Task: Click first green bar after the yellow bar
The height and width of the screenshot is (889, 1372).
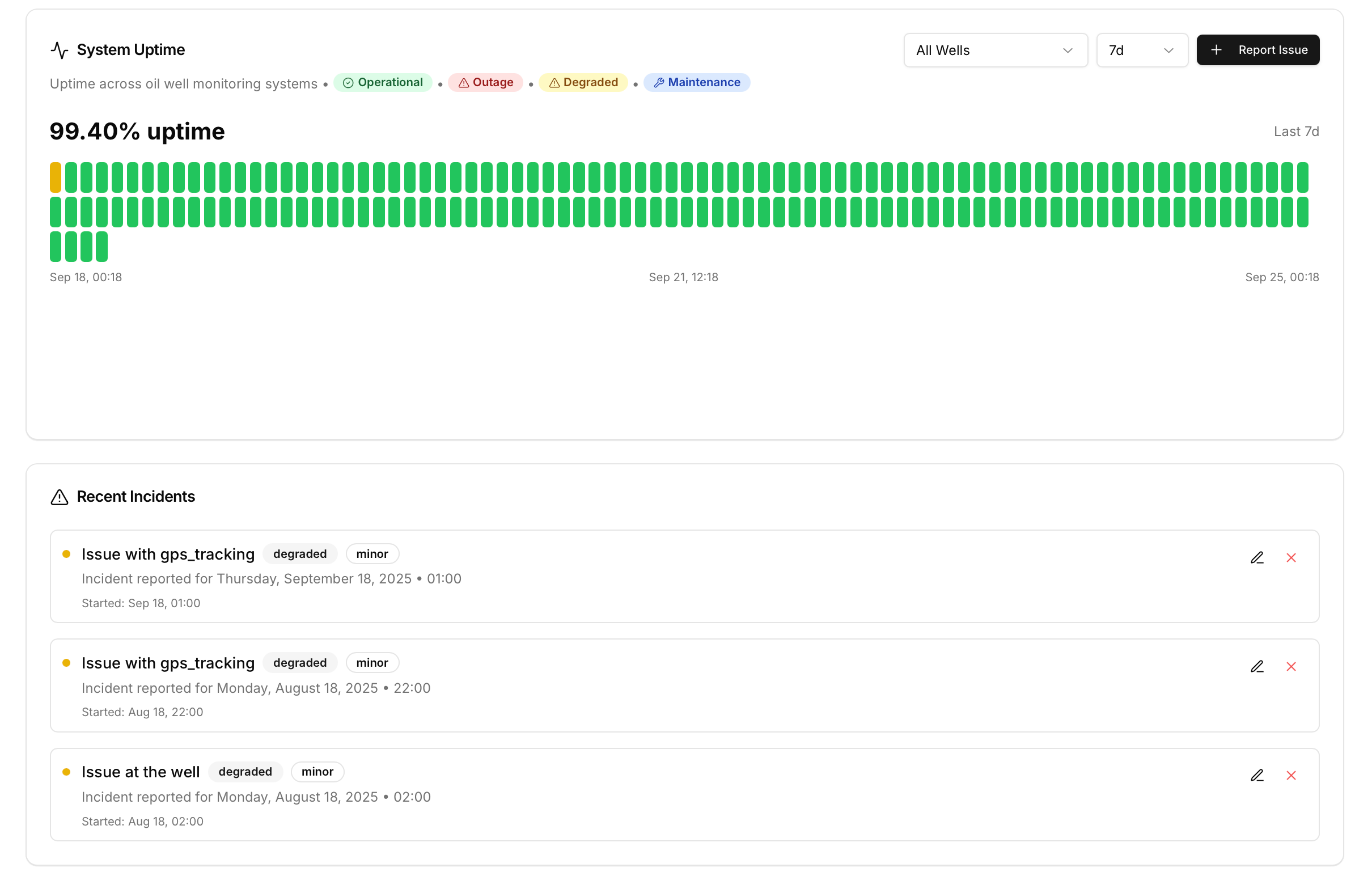Action: pos(71,177)
